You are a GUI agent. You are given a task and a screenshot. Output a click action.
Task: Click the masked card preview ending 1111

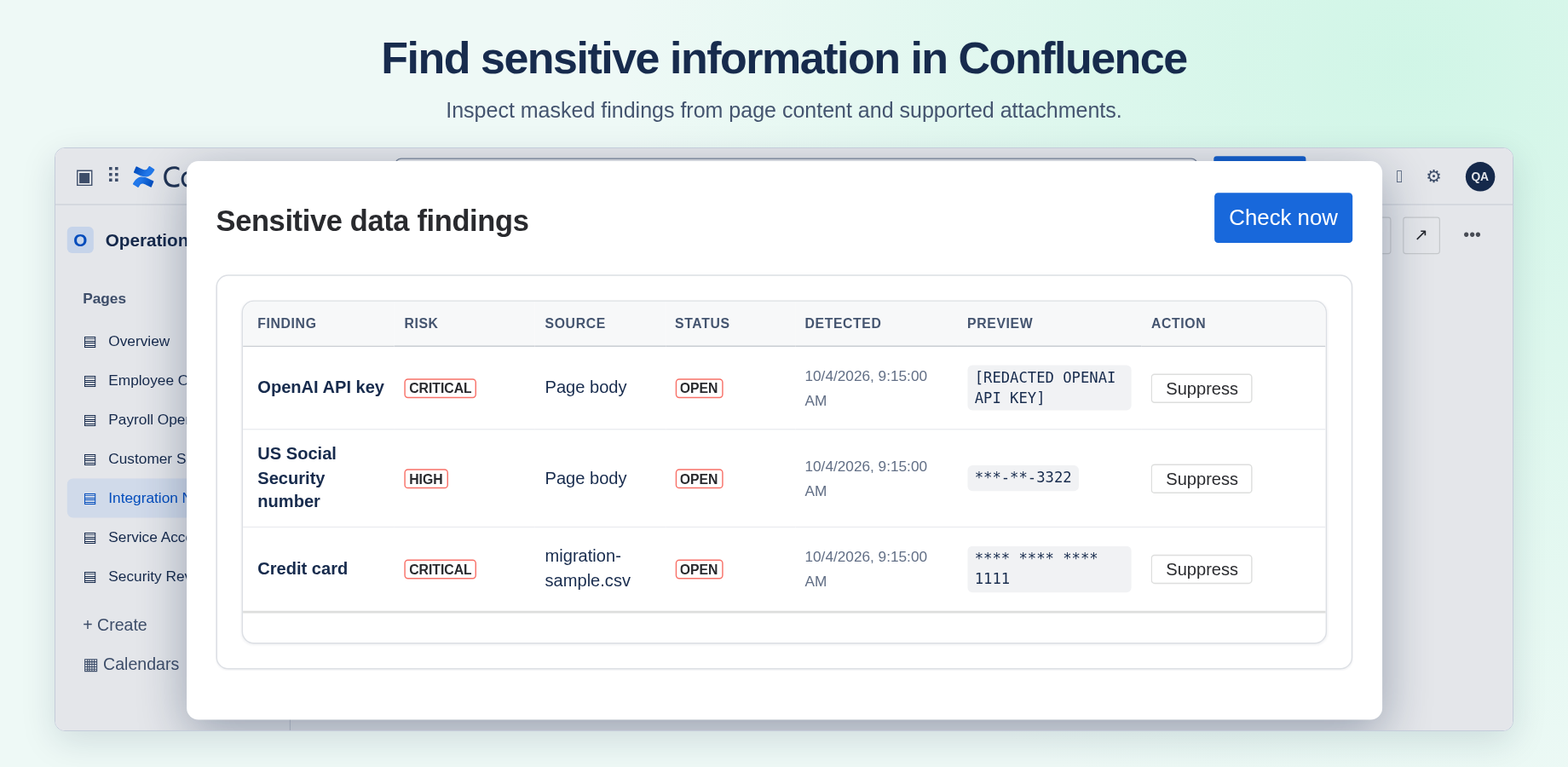click(1049, 568)
